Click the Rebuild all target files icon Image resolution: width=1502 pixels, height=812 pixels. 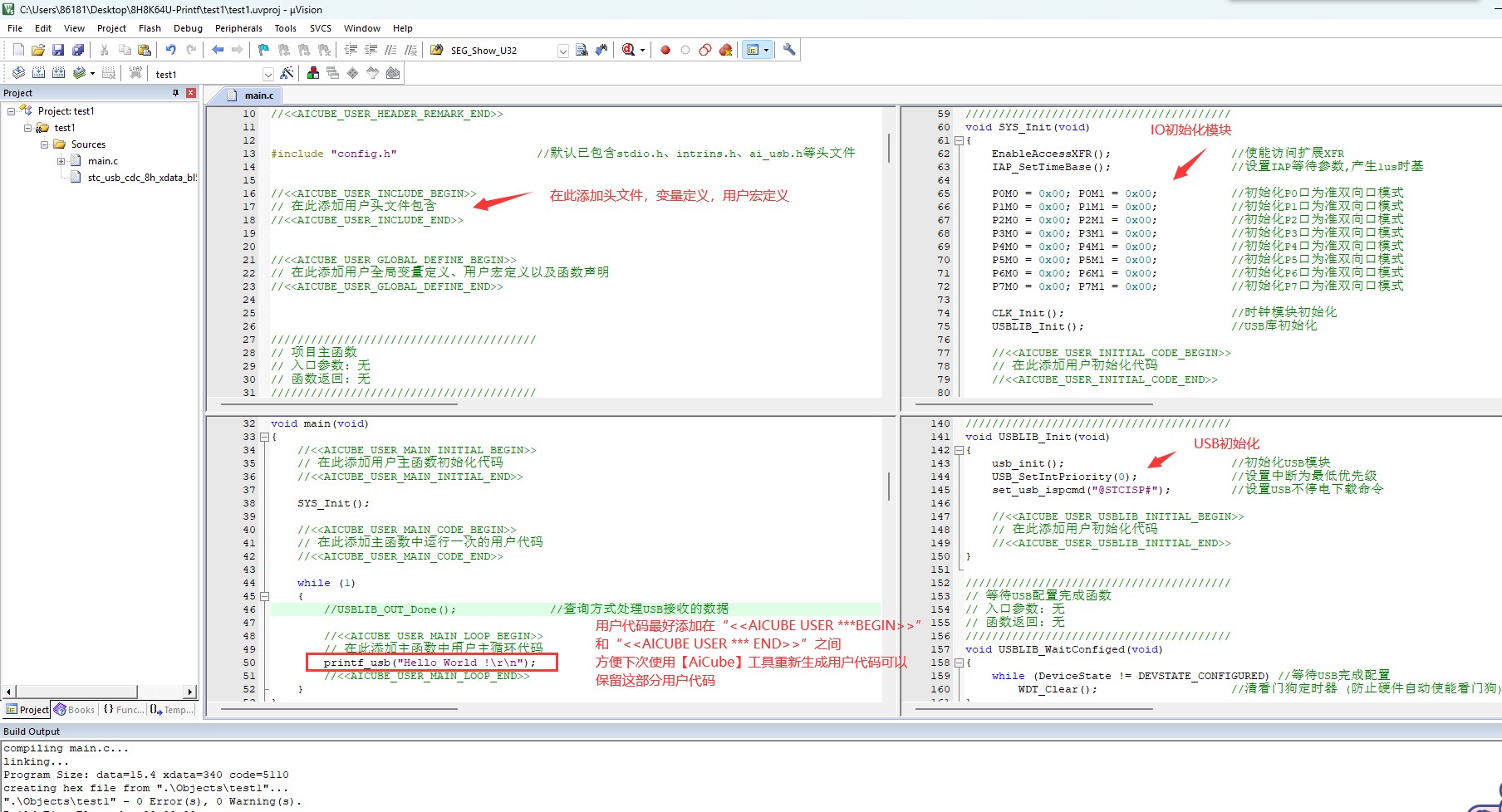click(58, 73)
